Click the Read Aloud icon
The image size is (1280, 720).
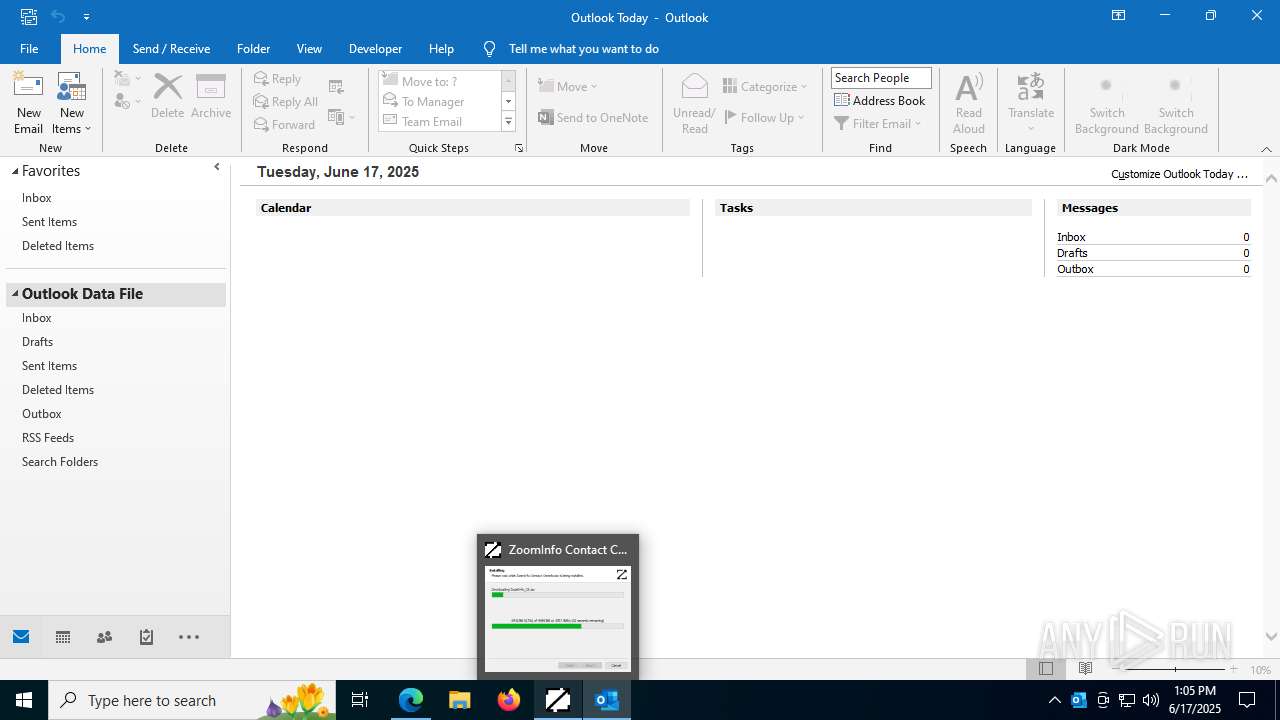coord(968,103)
